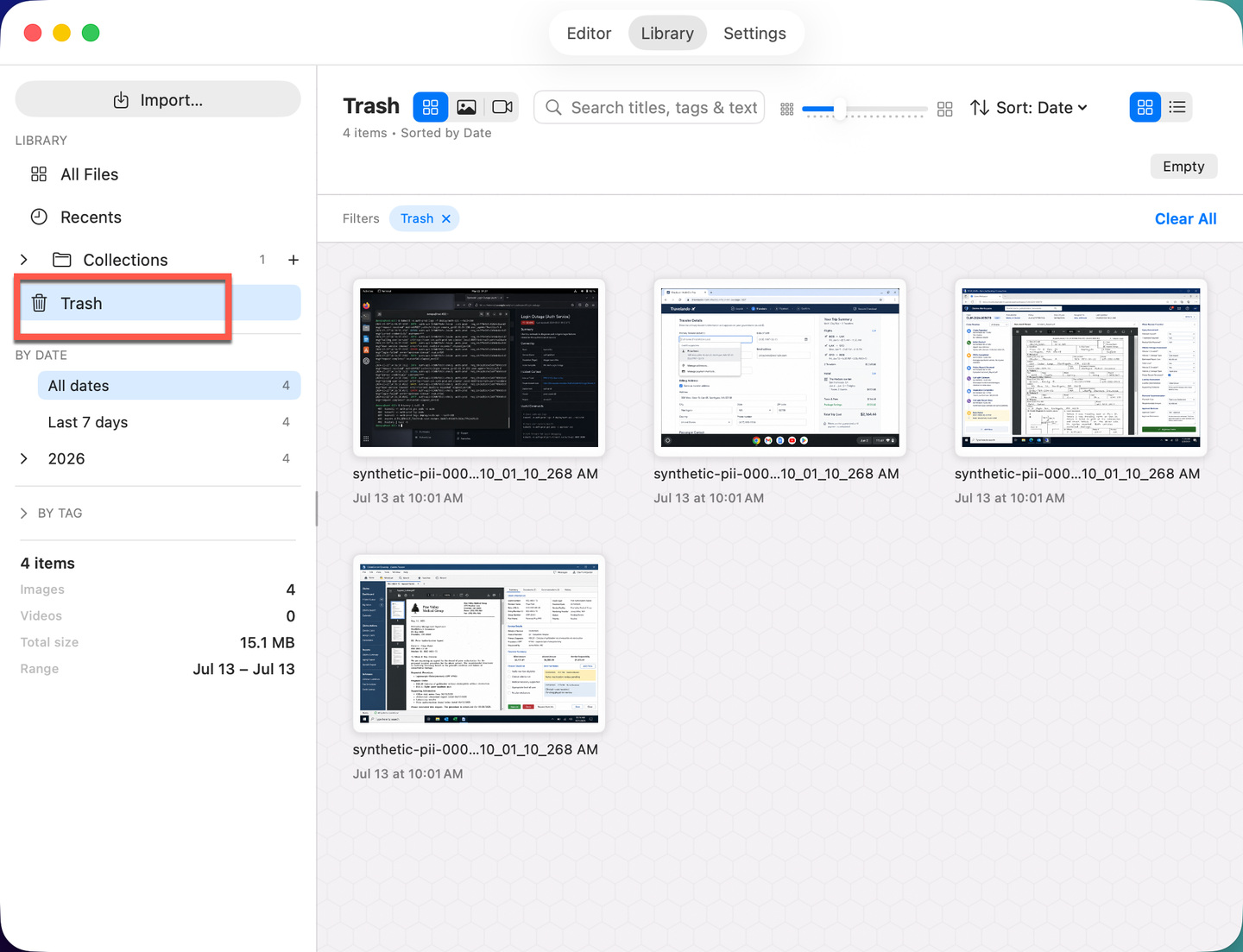Click the Import button

coord(158,100)
